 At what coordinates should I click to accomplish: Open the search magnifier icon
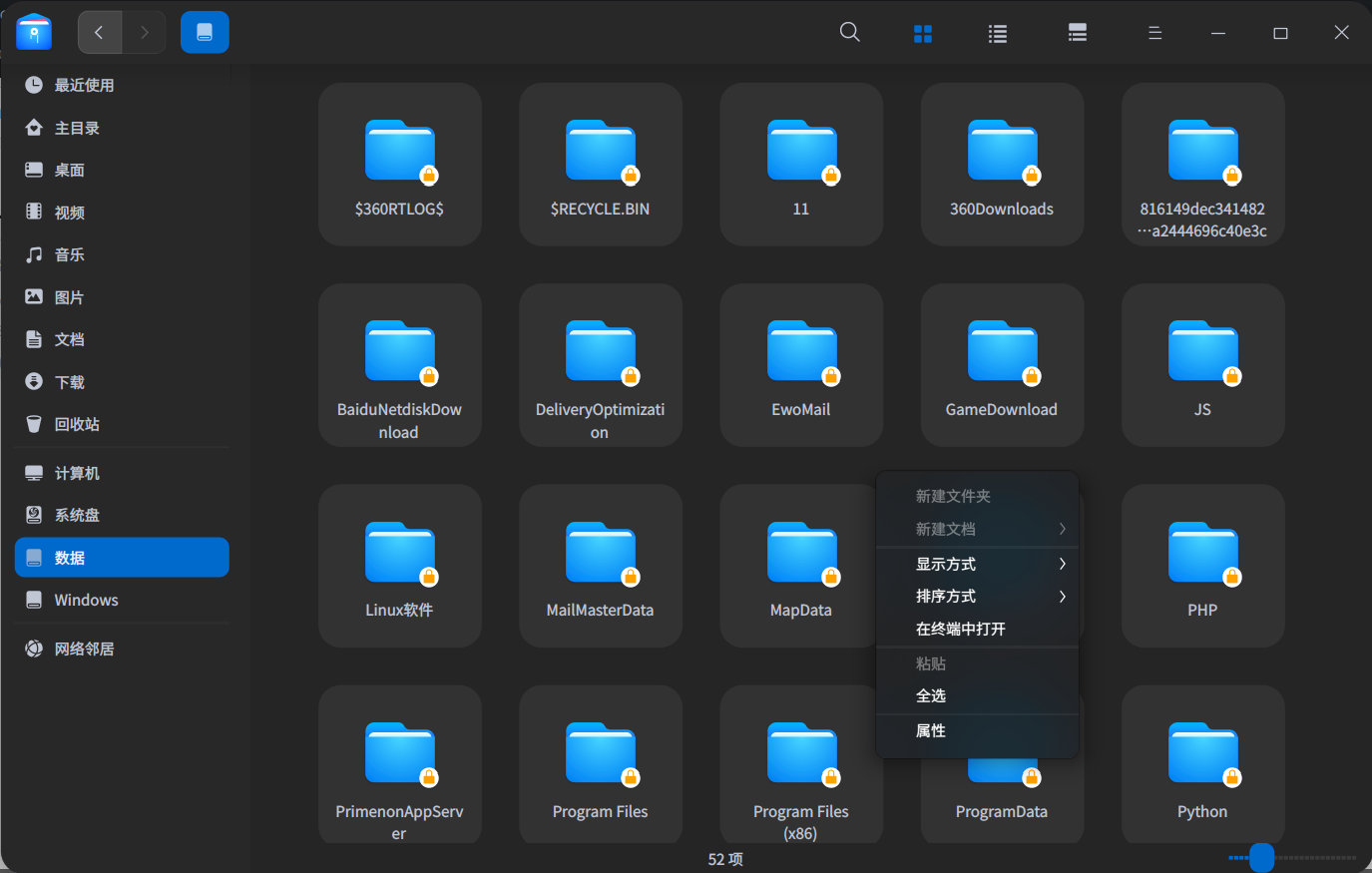[x=850, y=32]
